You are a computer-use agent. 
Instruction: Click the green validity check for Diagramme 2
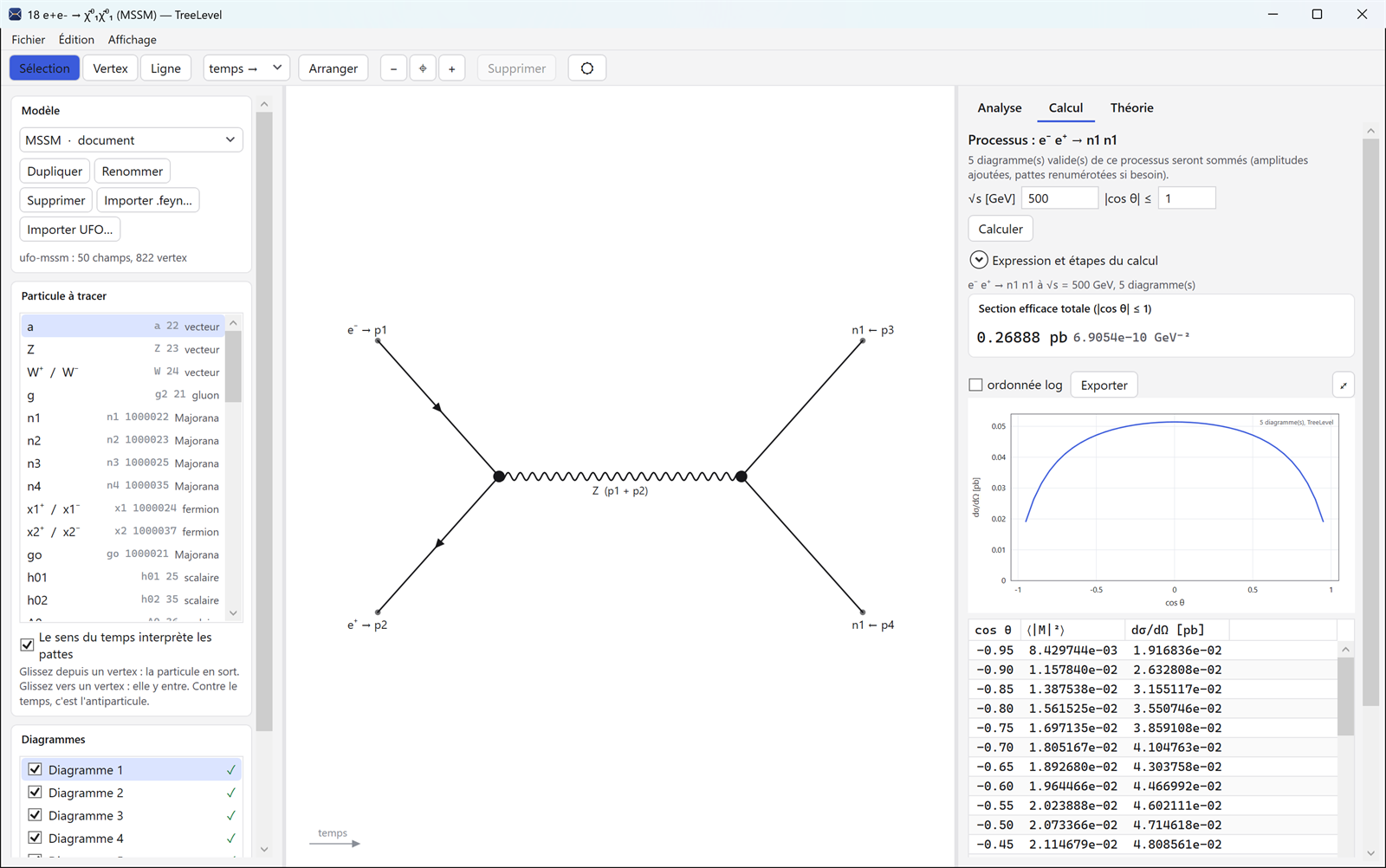231,793
